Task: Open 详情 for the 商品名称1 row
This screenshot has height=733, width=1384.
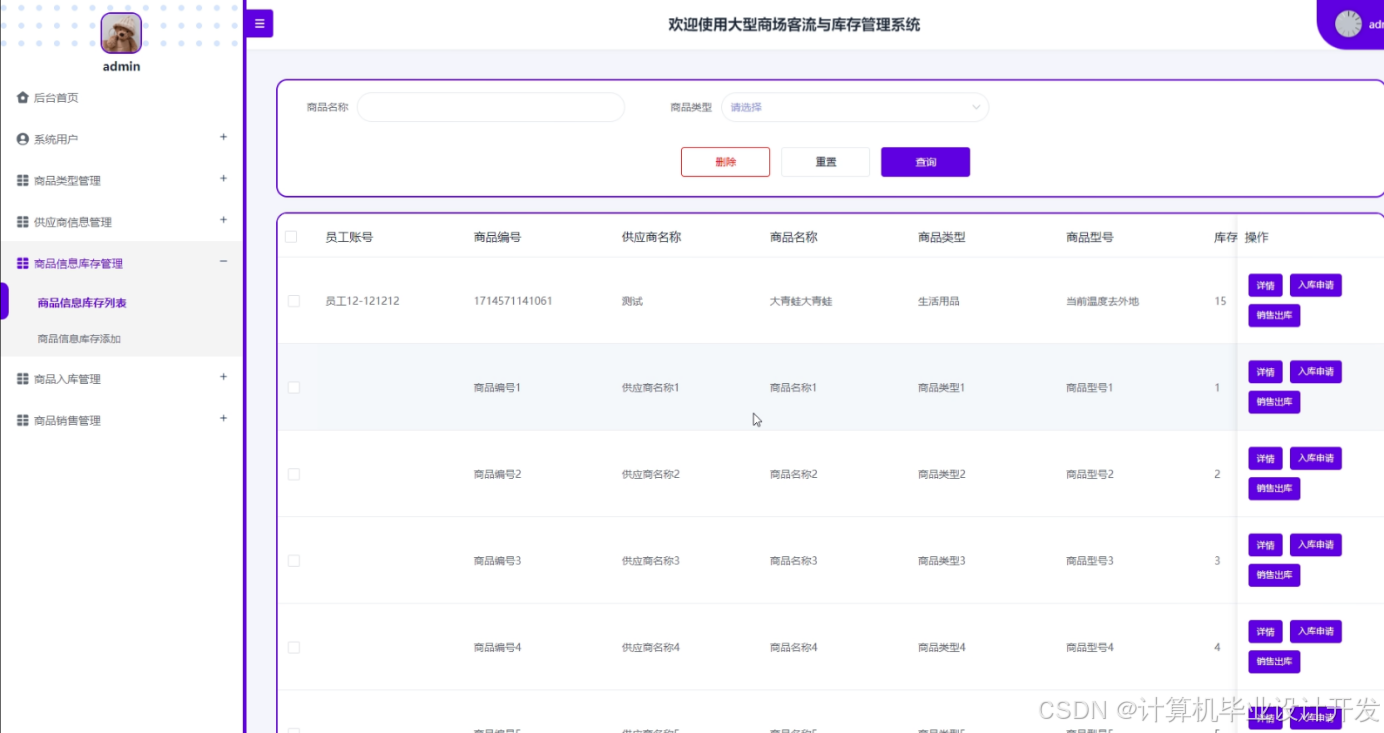Action: [1265, 372]
